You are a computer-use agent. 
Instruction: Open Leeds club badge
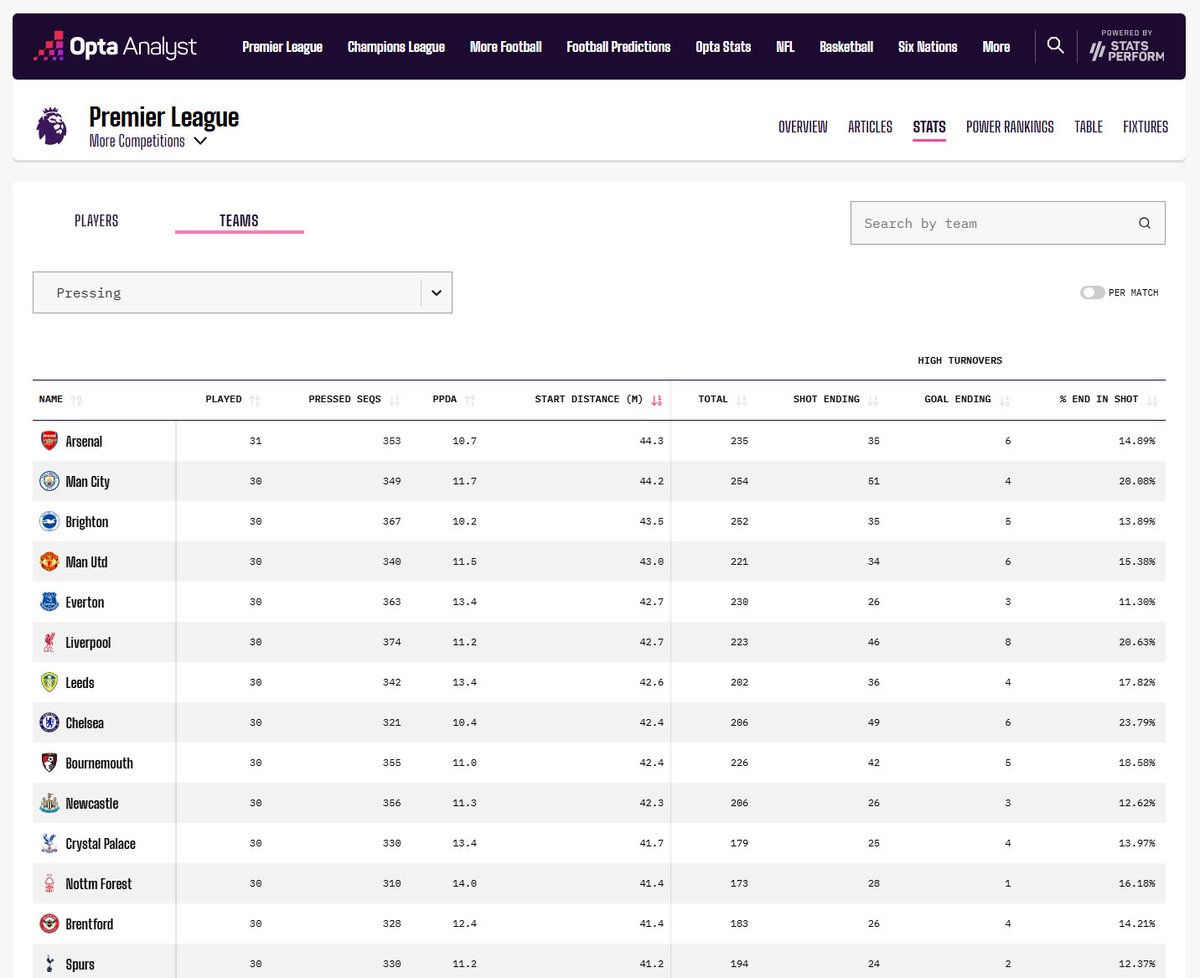tap(49, 682)
